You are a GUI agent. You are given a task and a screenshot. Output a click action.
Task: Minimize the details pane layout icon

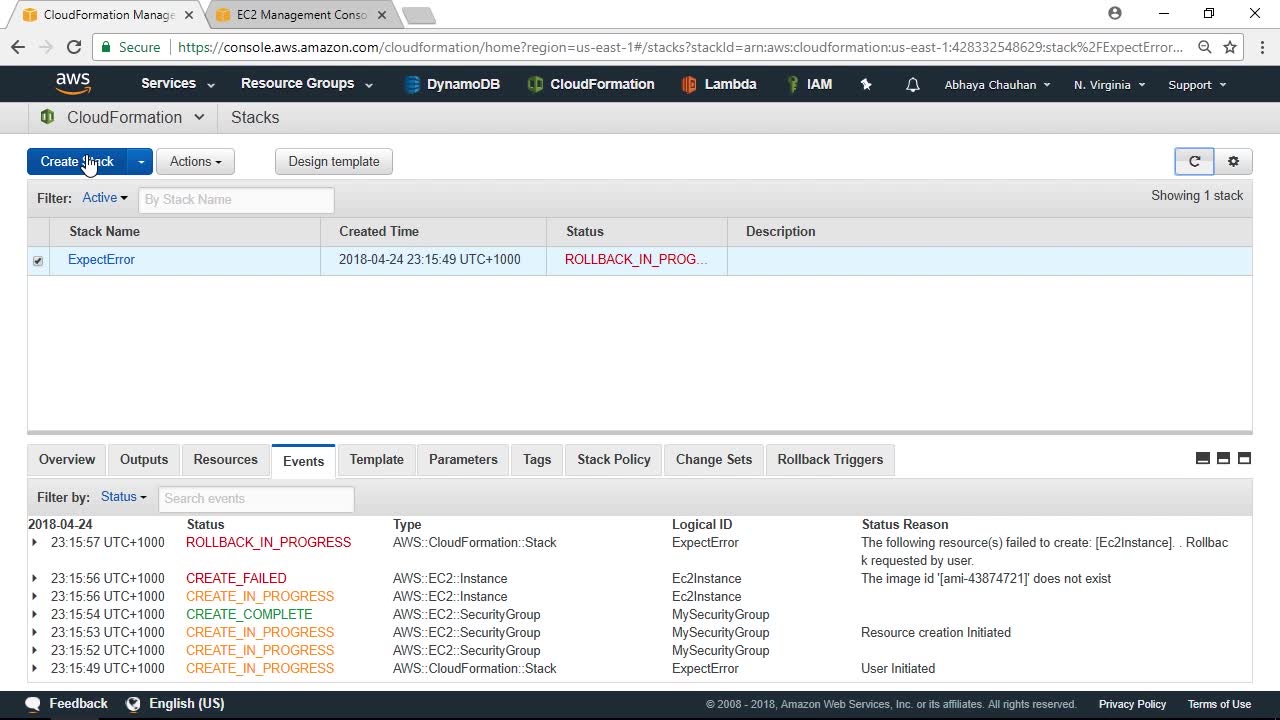pyautogui.click(x=1203, y=458)
